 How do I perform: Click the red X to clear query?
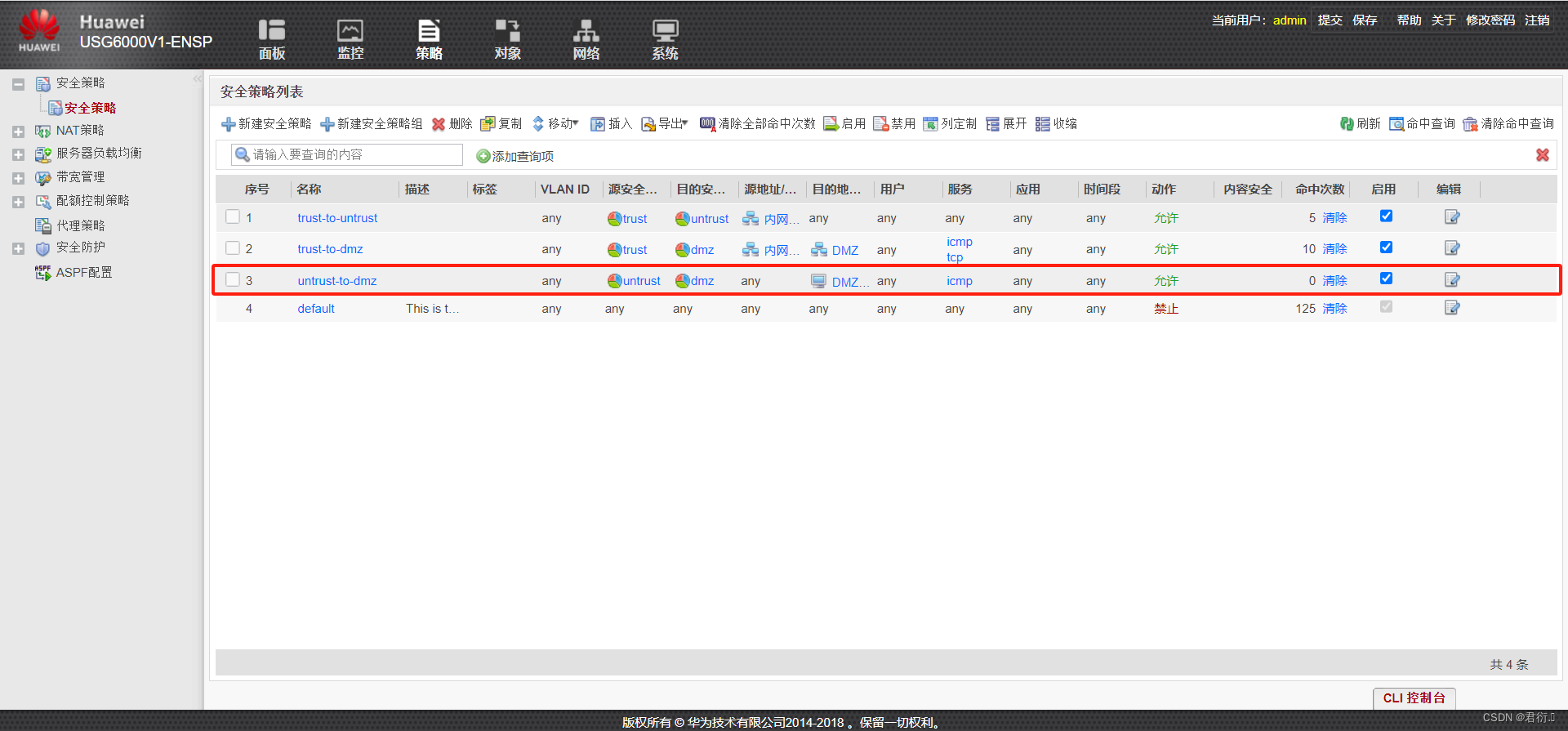tap(1542, 154)
